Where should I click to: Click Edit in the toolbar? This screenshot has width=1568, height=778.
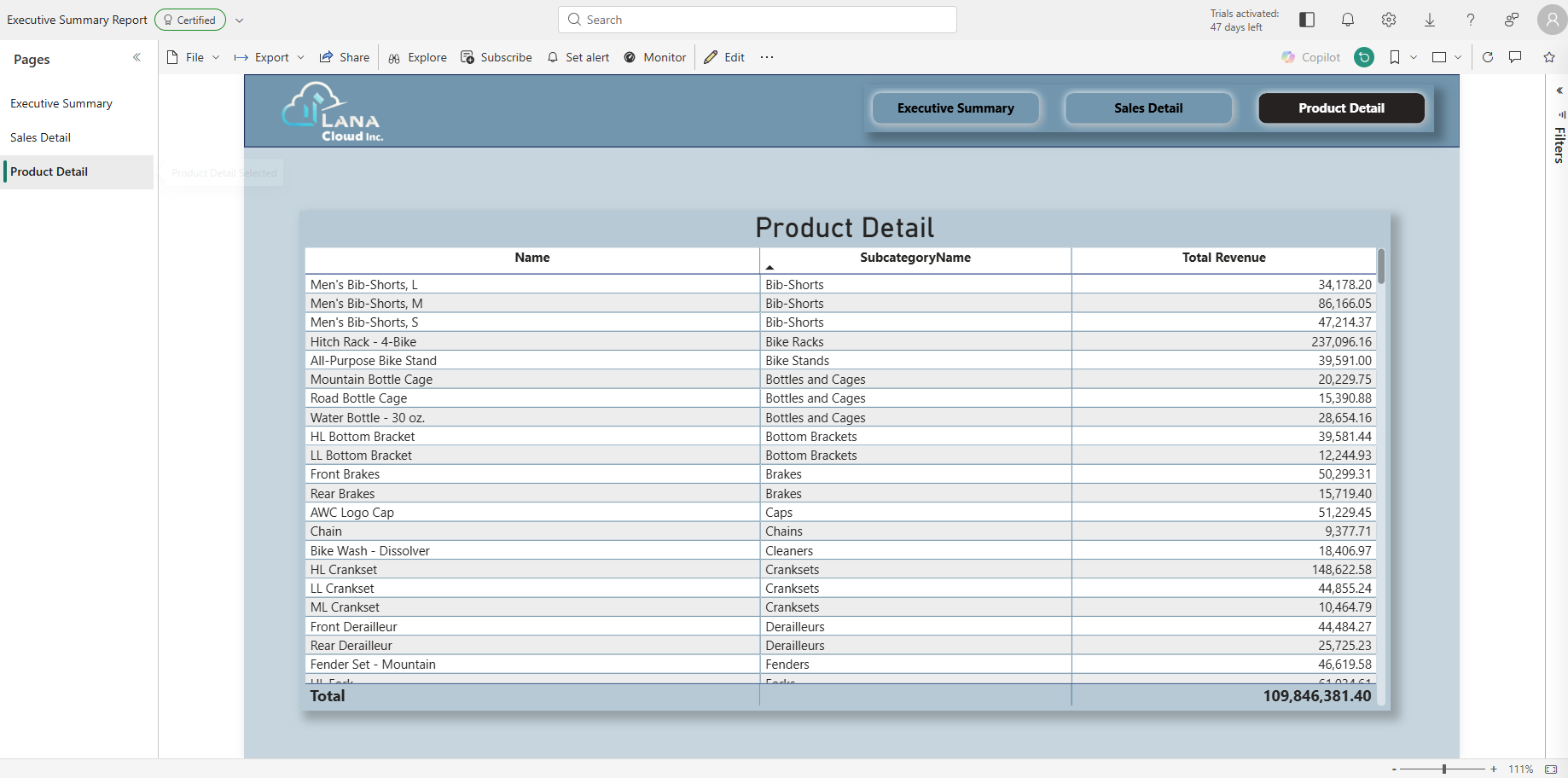click(724, 57)
